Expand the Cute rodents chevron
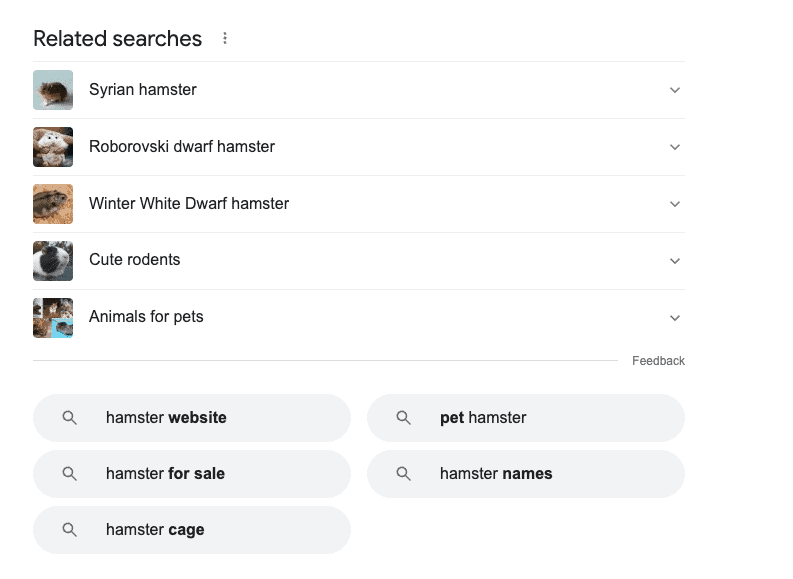Screen dimensions: 793x579 [675, 261]
